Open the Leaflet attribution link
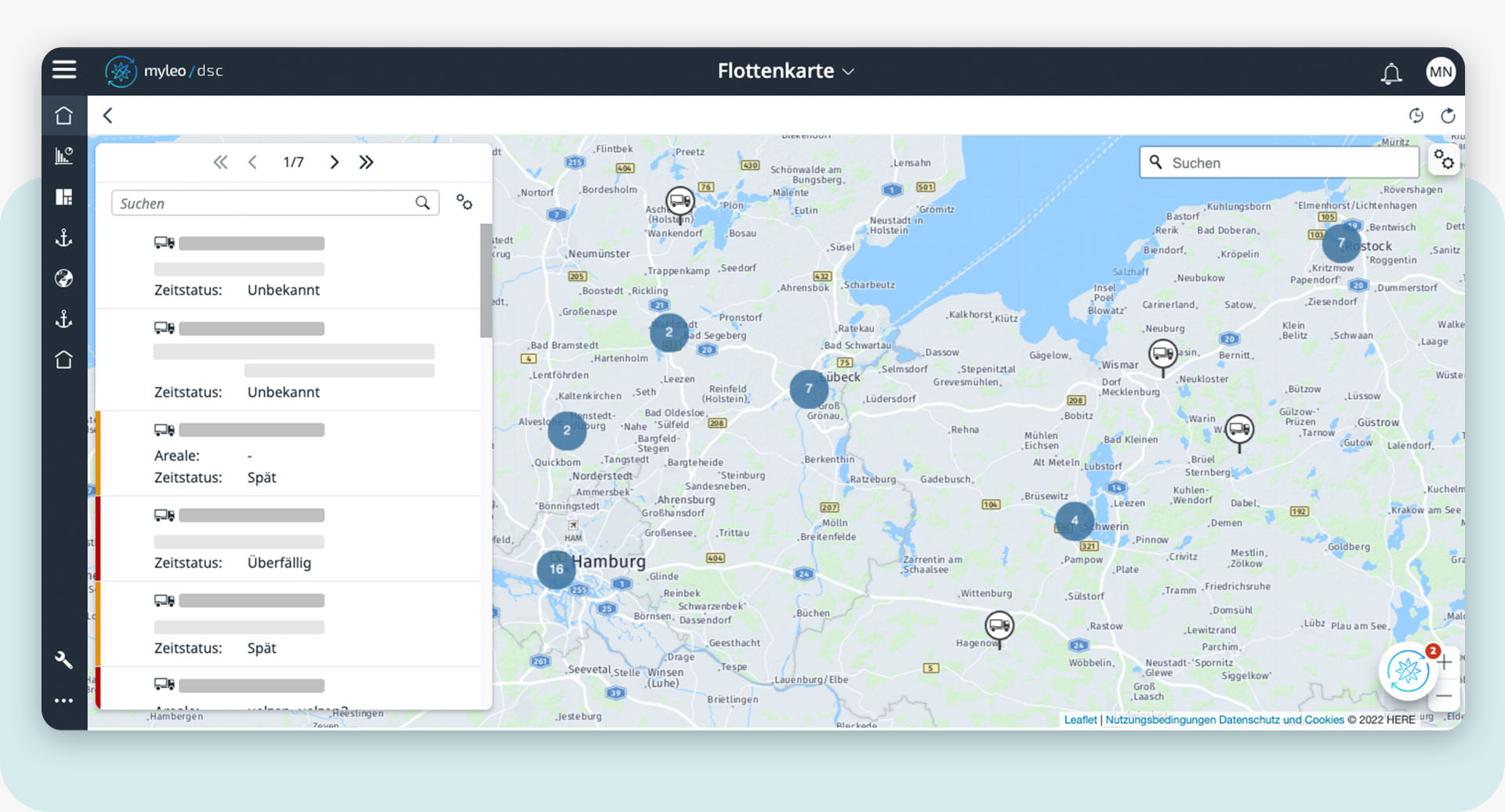 [x=1080, y=720]
